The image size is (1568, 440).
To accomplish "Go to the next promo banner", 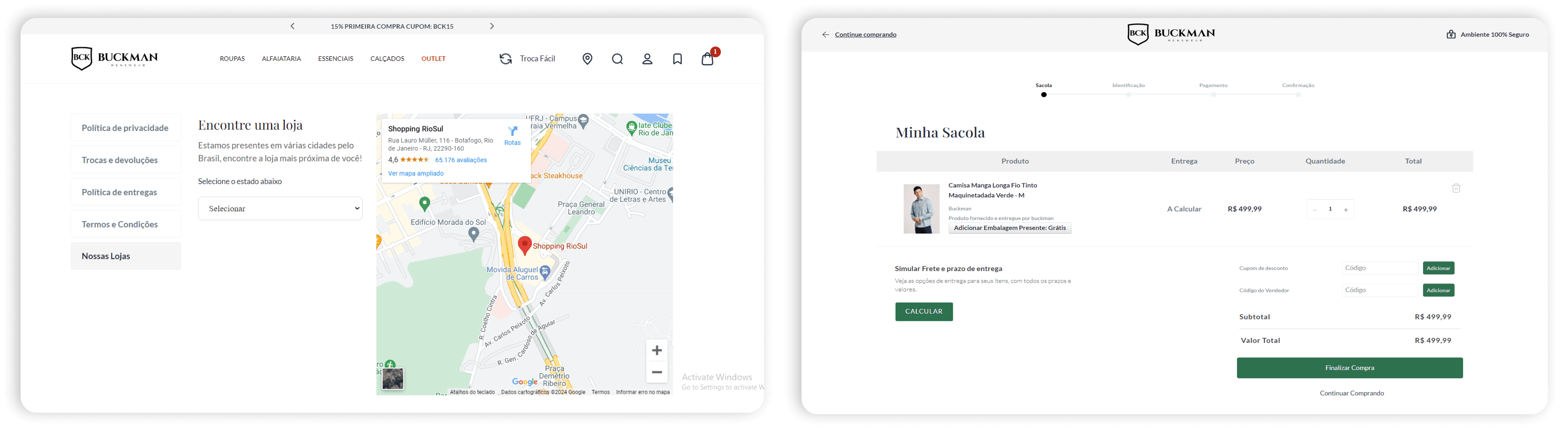I will (492, 26).
